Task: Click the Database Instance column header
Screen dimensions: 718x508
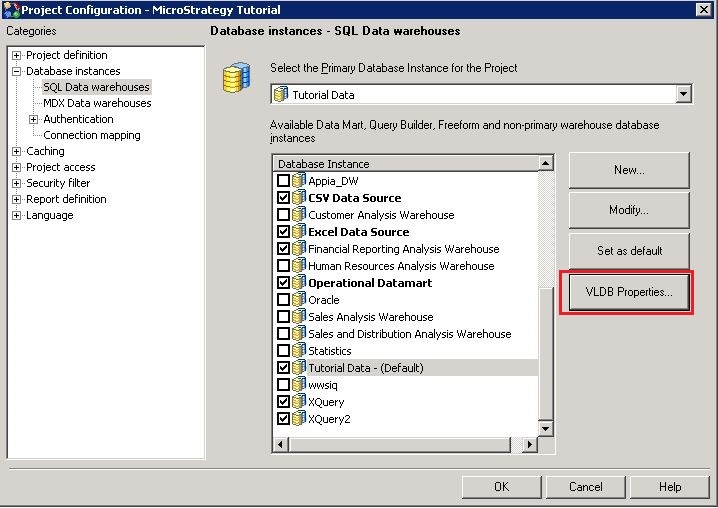Action: click(405, 164)
